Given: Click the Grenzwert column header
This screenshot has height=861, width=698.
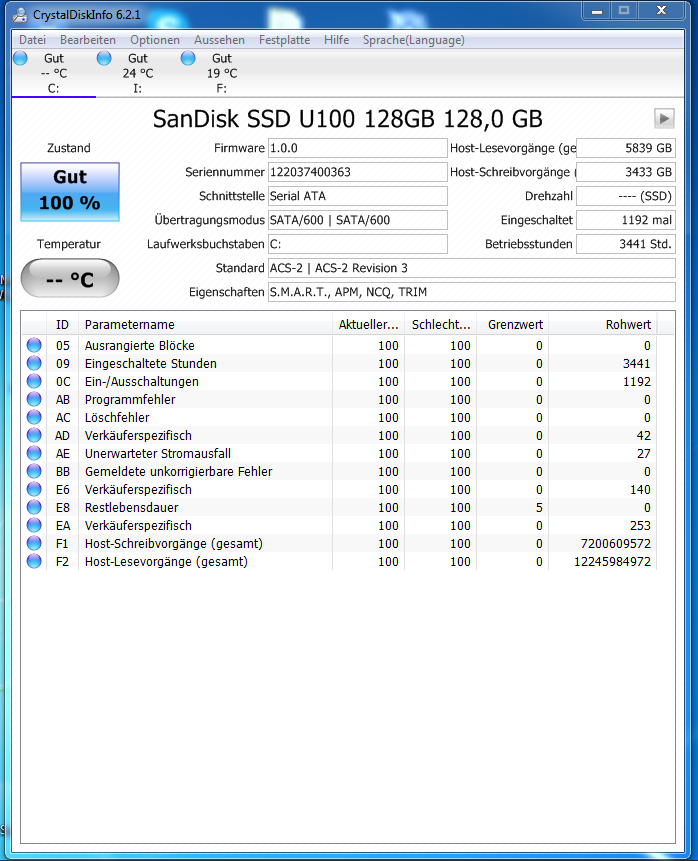Looking at the screenshot, I should pos(512,325).
